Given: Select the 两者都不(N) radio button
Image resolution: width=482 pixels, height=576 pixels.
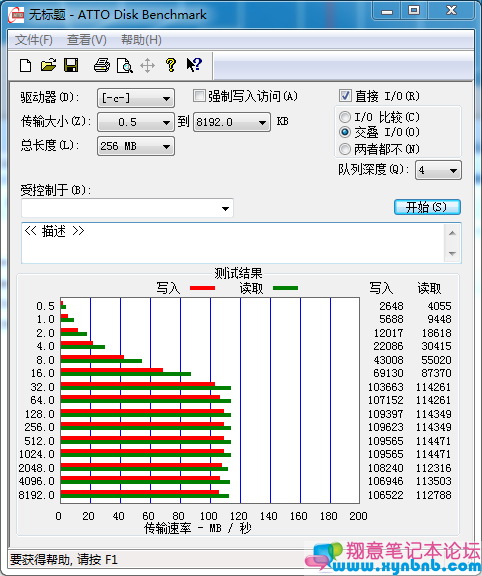Looking at the screenshot, I should click(345, 149).
